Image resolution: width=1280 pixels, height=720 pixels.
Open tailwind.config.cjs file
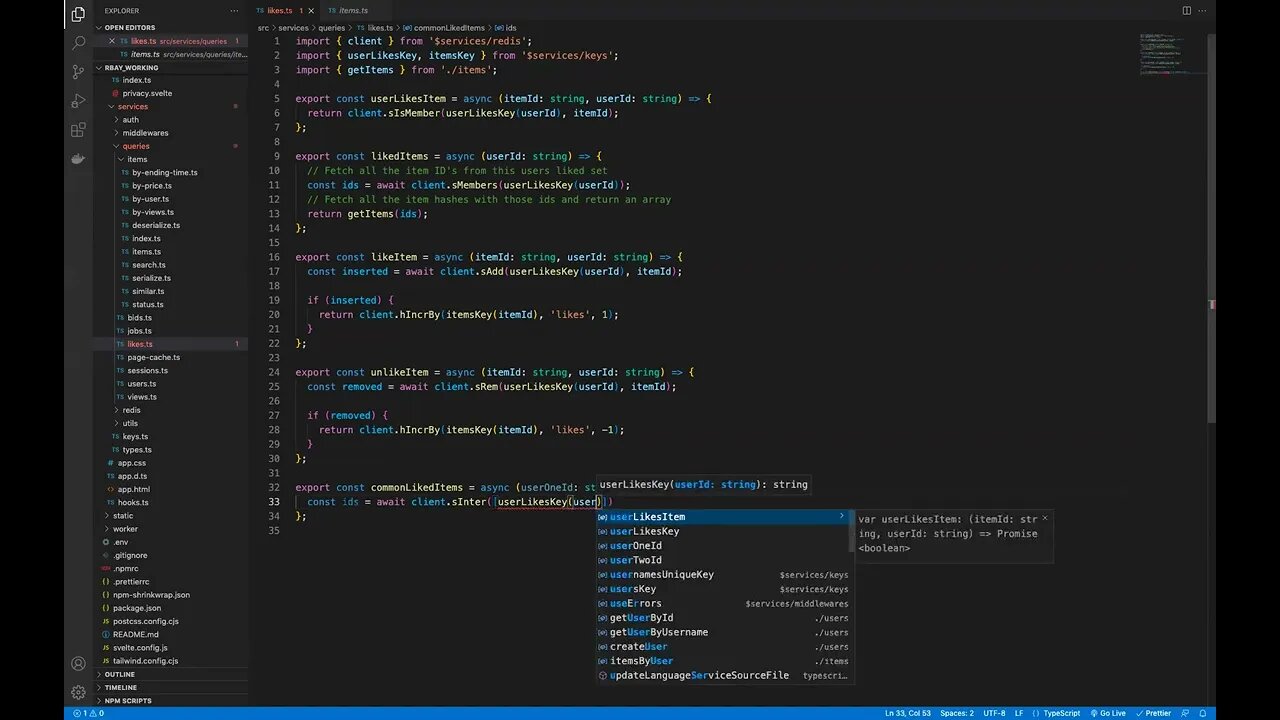[145, 661]
